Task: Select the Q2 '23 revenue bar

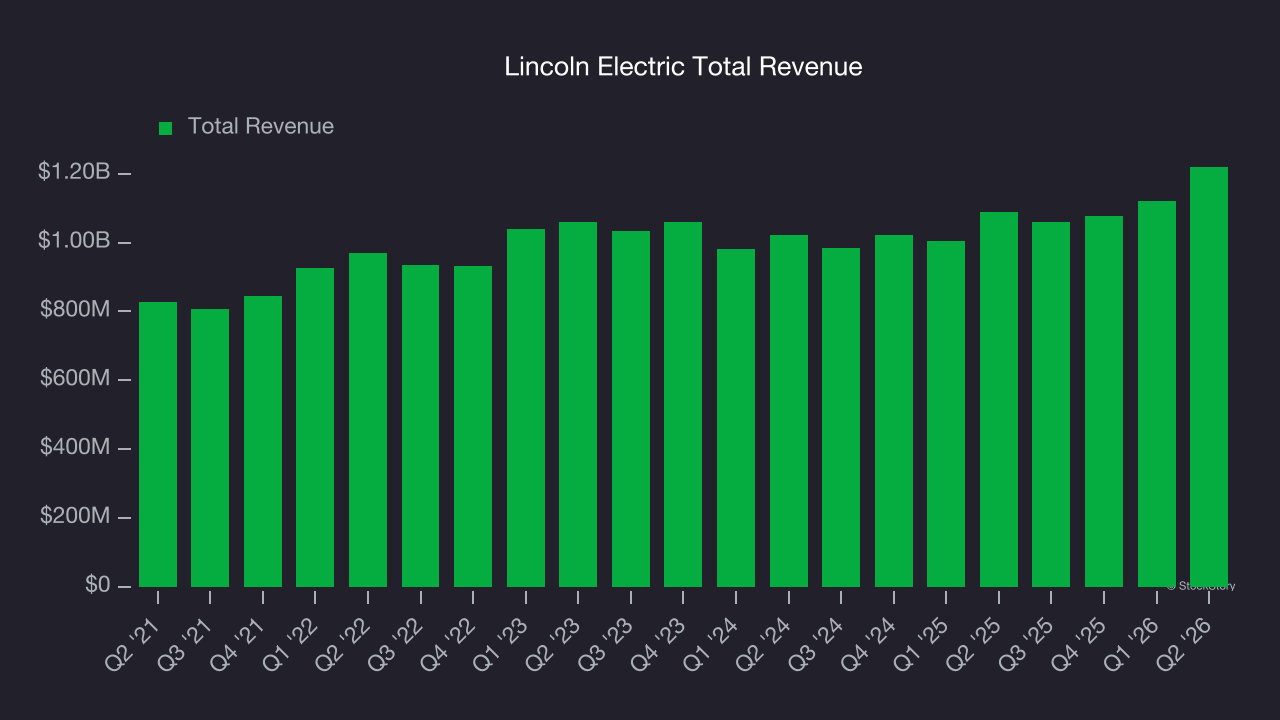Action: pyautogui.click(x=578, y=404)
